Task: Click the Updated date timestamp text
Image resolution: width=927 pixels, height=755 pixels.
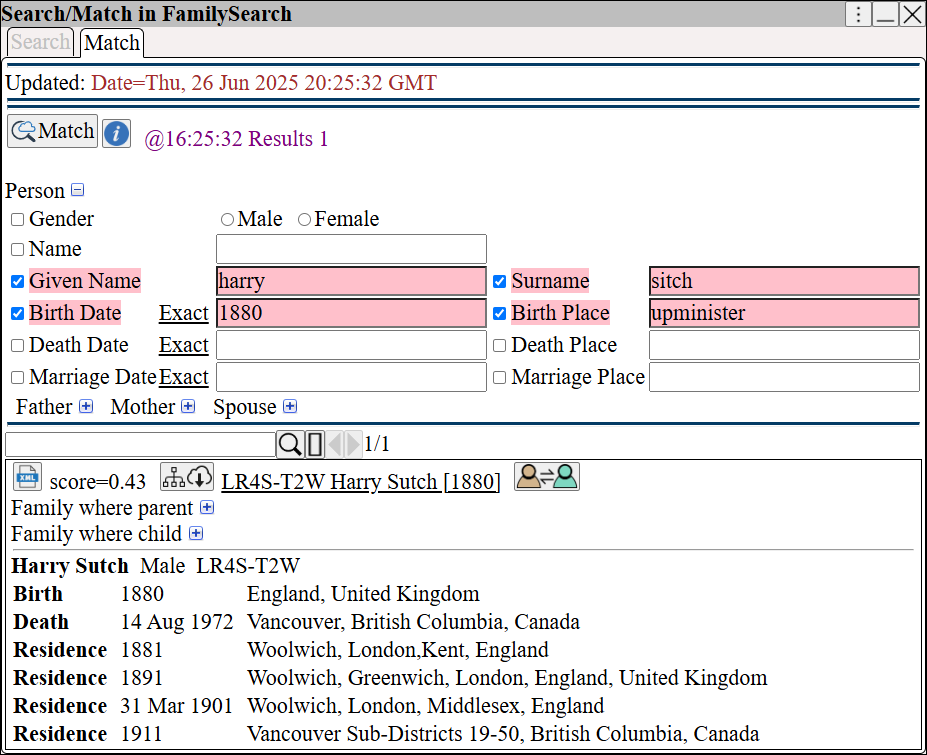Action: [264, 83]
